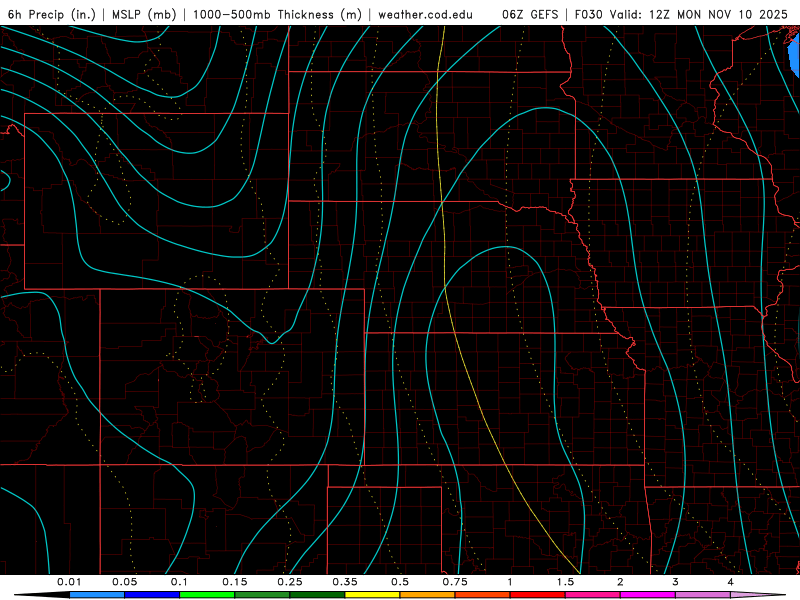
Task: Click the yellow 0.35–0.5 legend swatch
Action: [372, 595]
